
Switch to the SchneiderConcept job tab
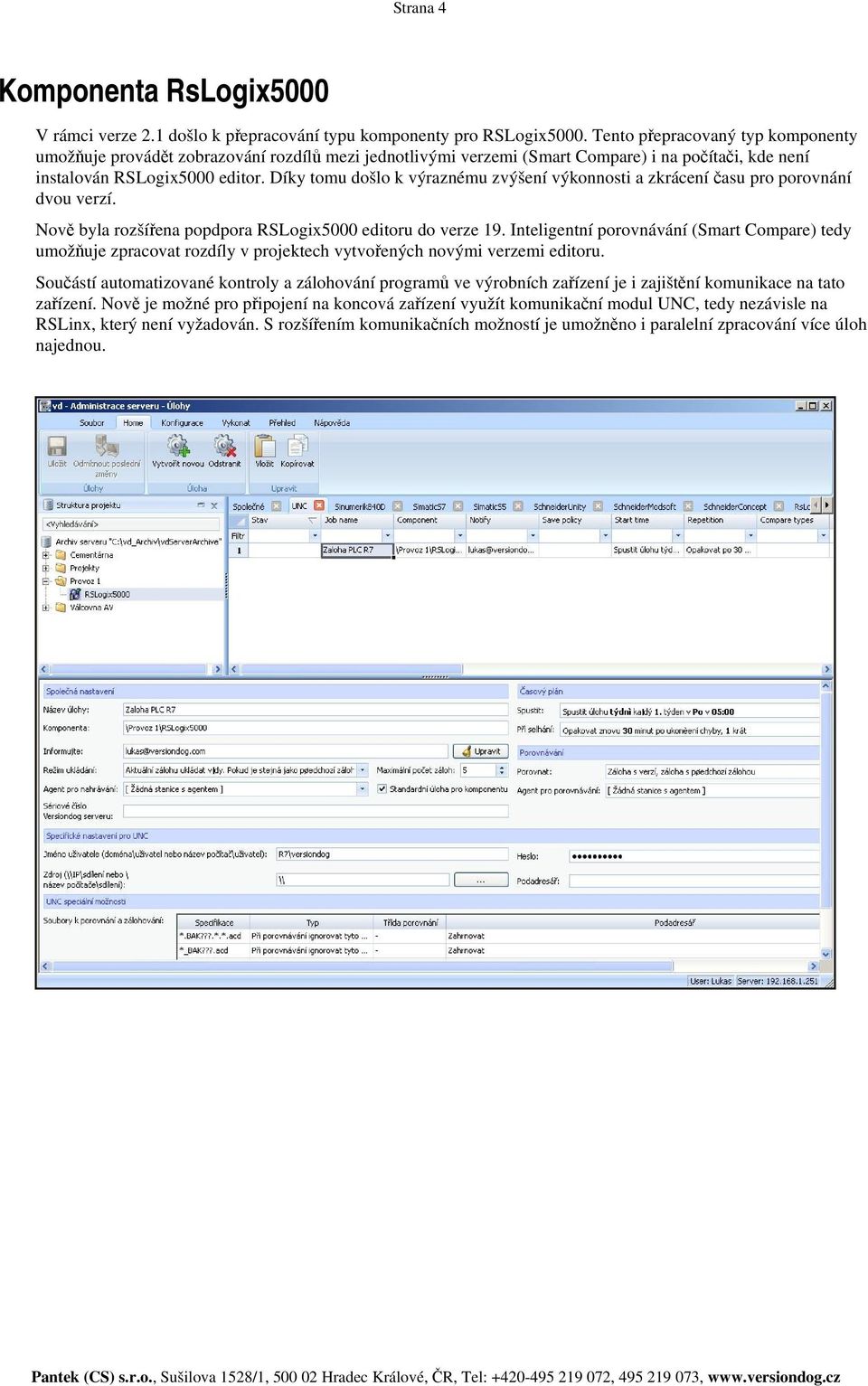pyautogui.click(x=734, y=506)
